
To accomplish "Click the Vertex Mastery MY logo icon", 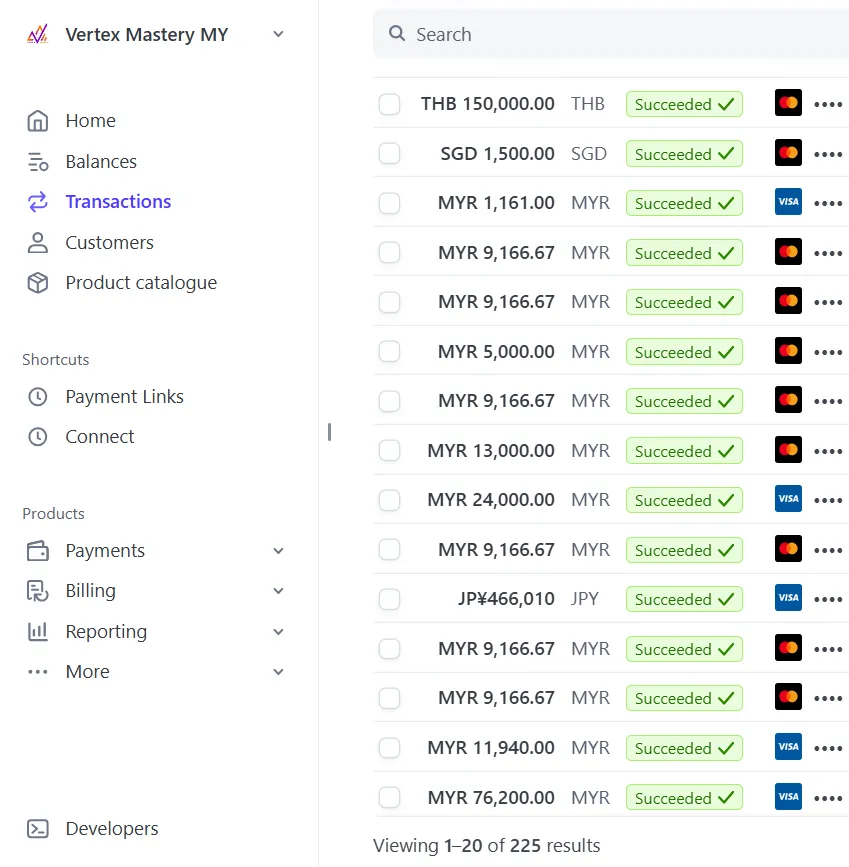I will pos(38,35).
